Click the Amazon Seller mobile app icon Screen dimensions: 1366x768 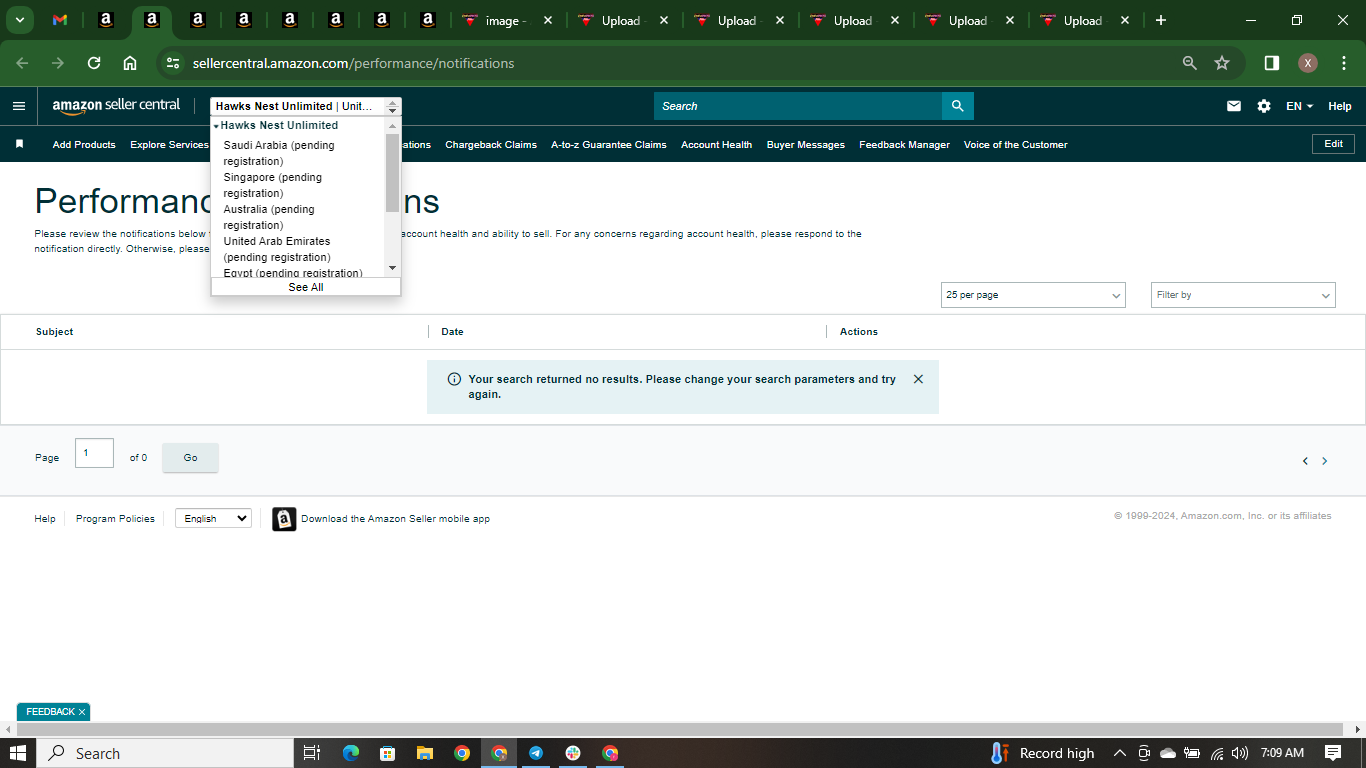click(x=284, y=519)
